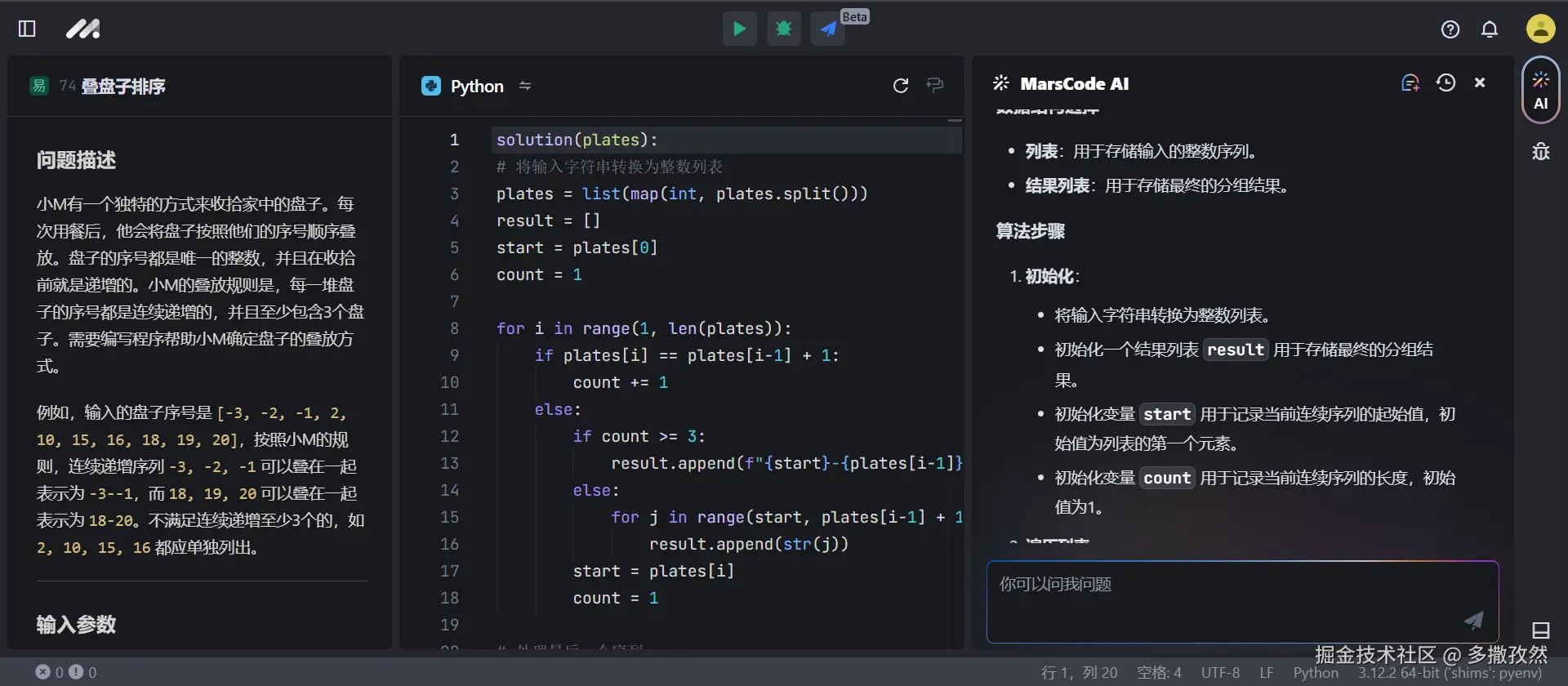
Task: Click heading 算法步骤 in AI panel
Action: click(1031, 231)
